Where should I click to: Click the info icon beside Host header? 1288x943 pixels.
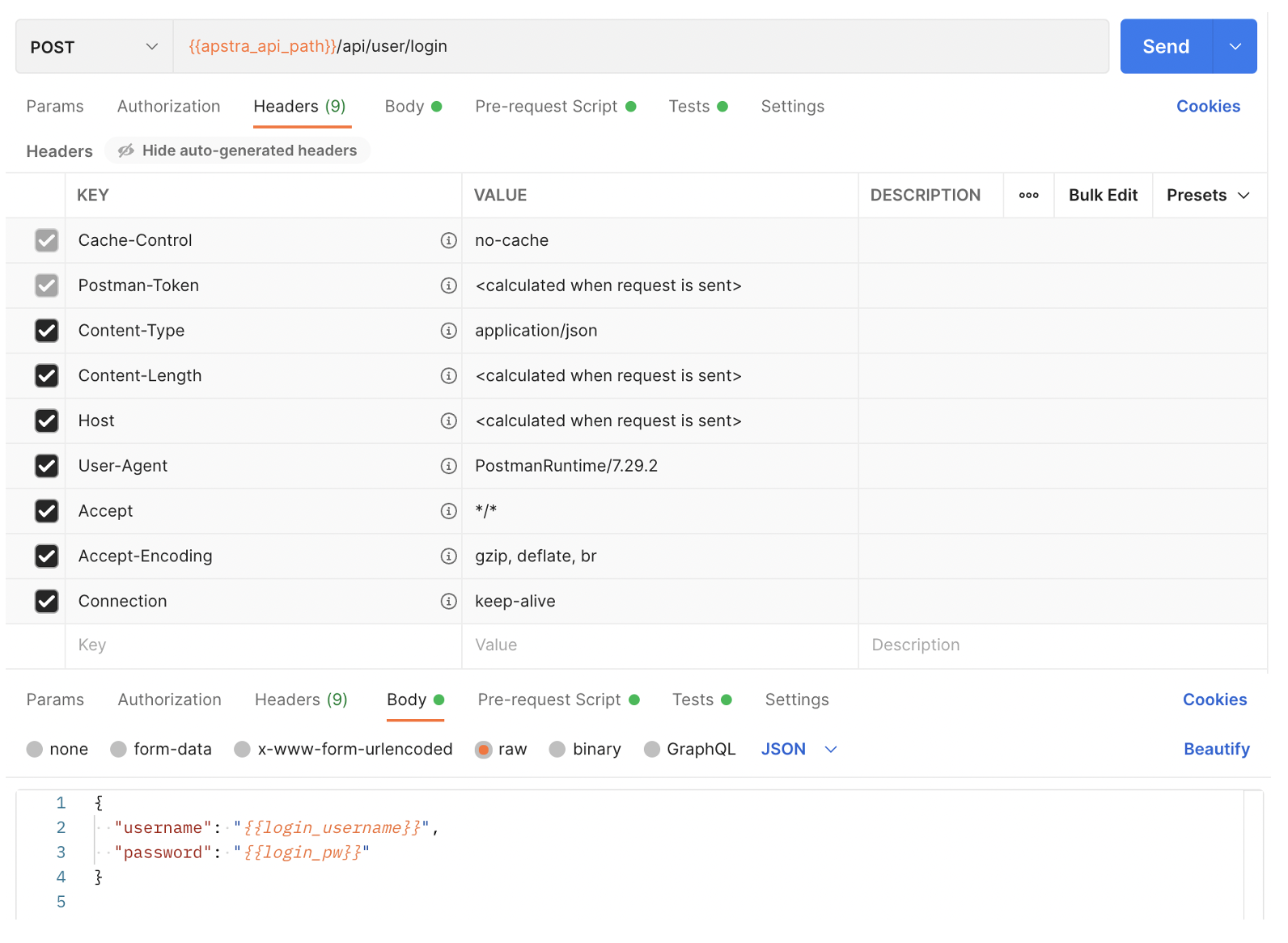(x=448, y=421)
